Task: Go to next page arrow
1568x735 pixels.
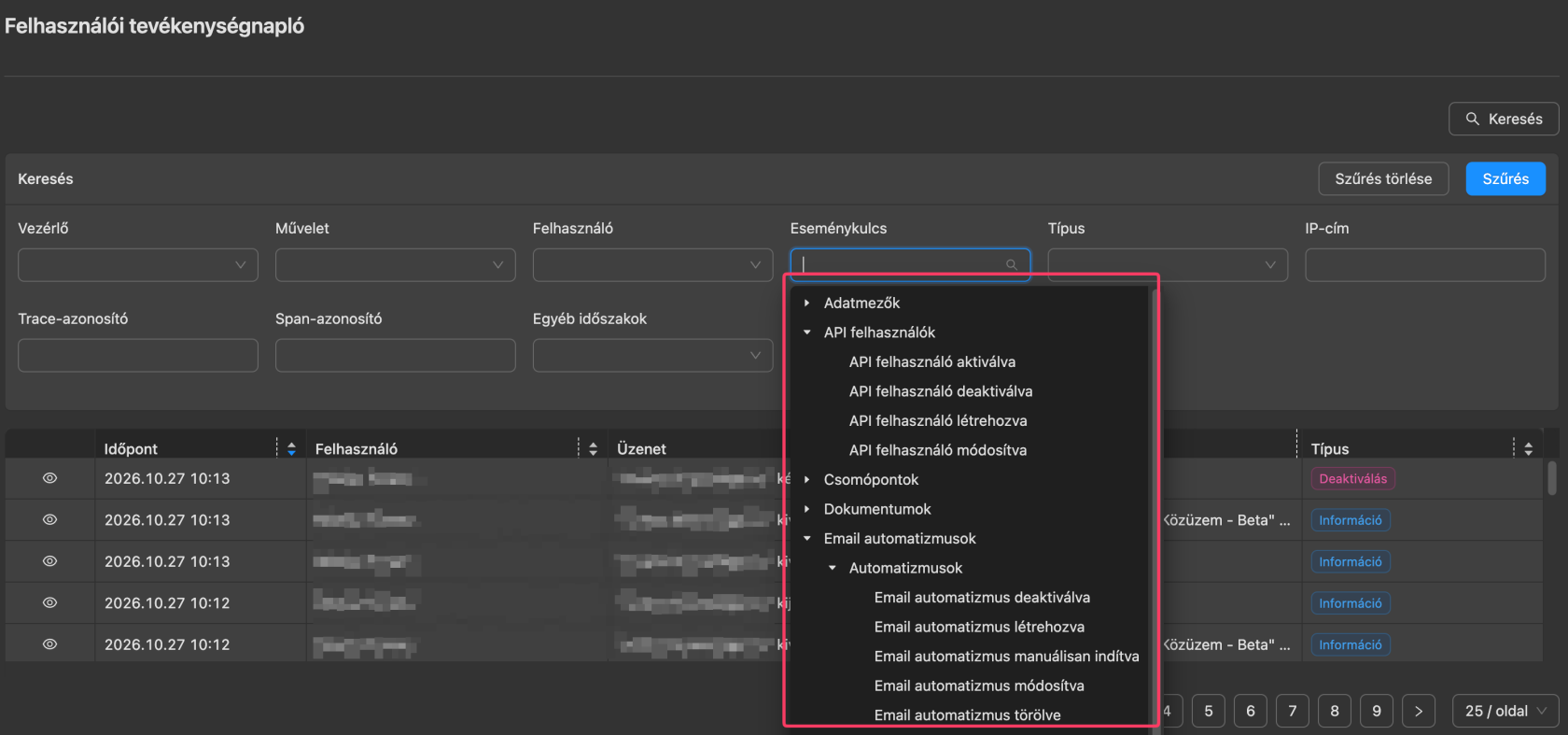Action: pos(1419,711)
